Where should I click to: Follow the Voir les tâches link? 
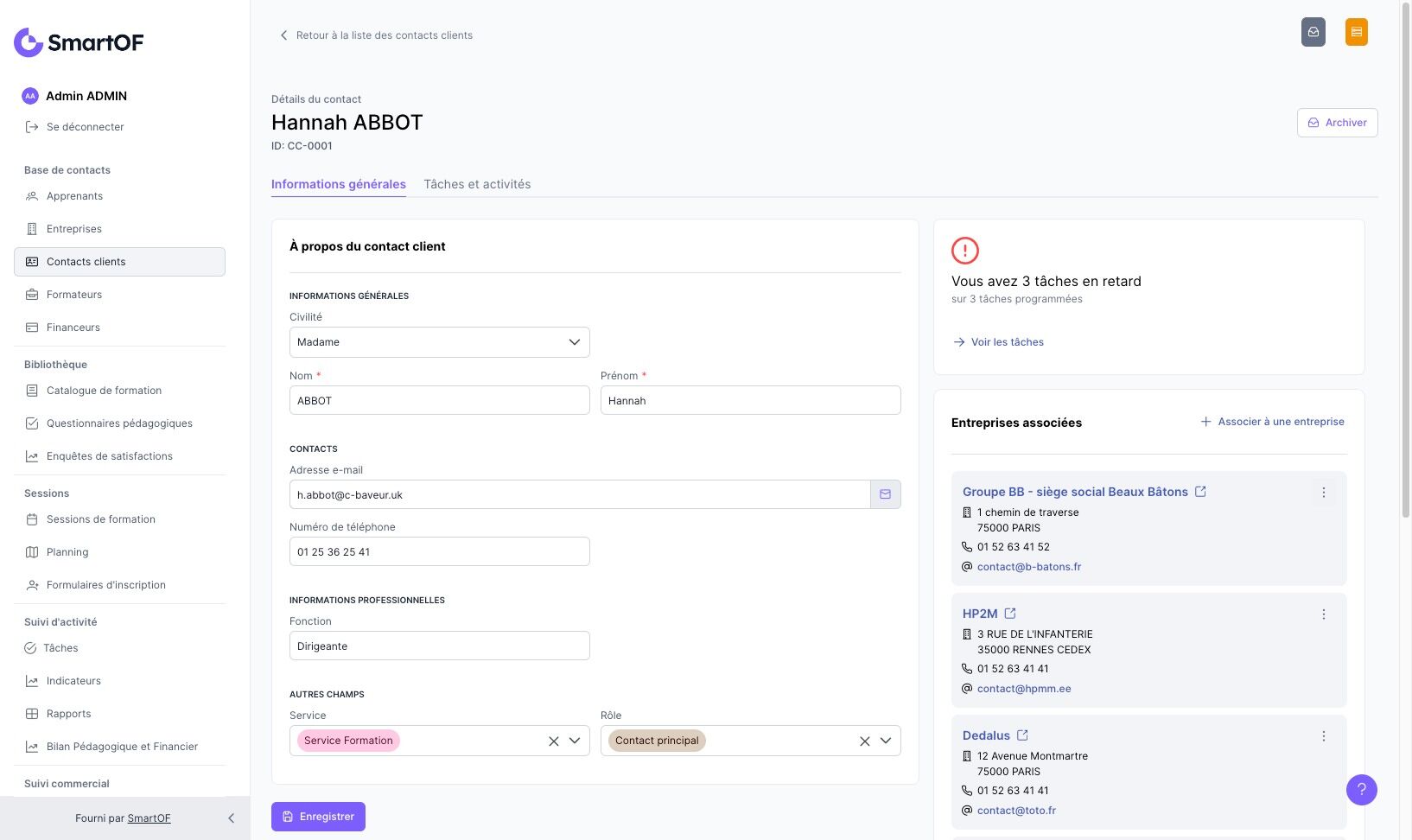(x=1007, y=342)
